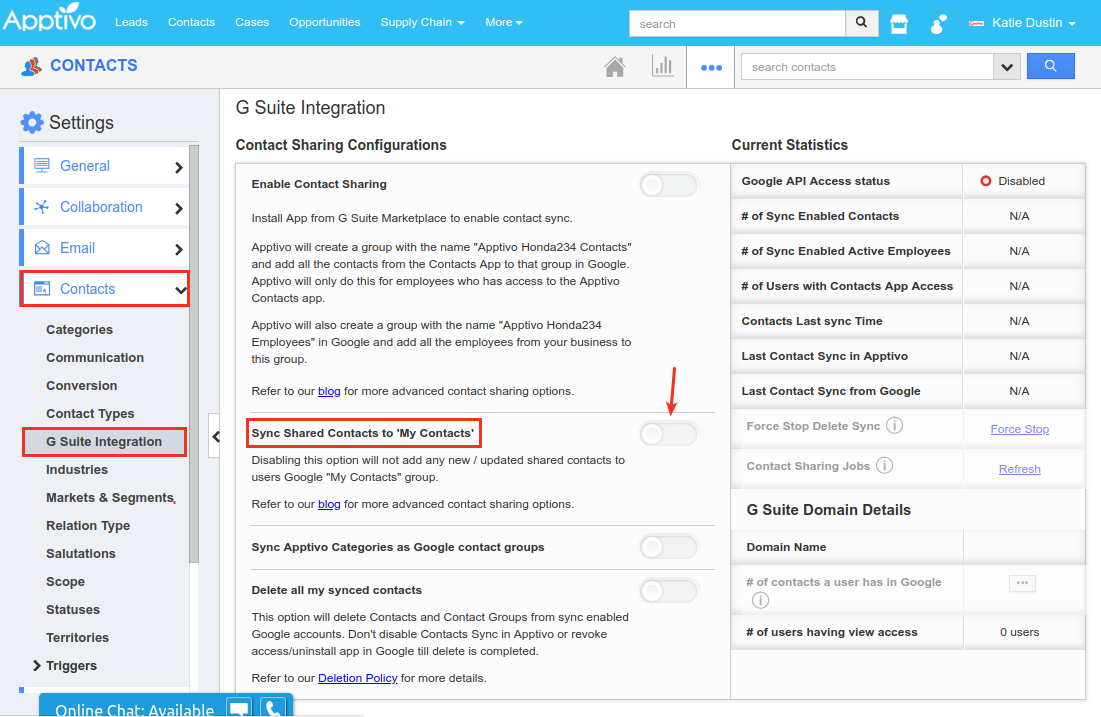Viewport: 1101px width, 717px height.
Task: Select Categories in the settings list
Action: pos(79,329)
